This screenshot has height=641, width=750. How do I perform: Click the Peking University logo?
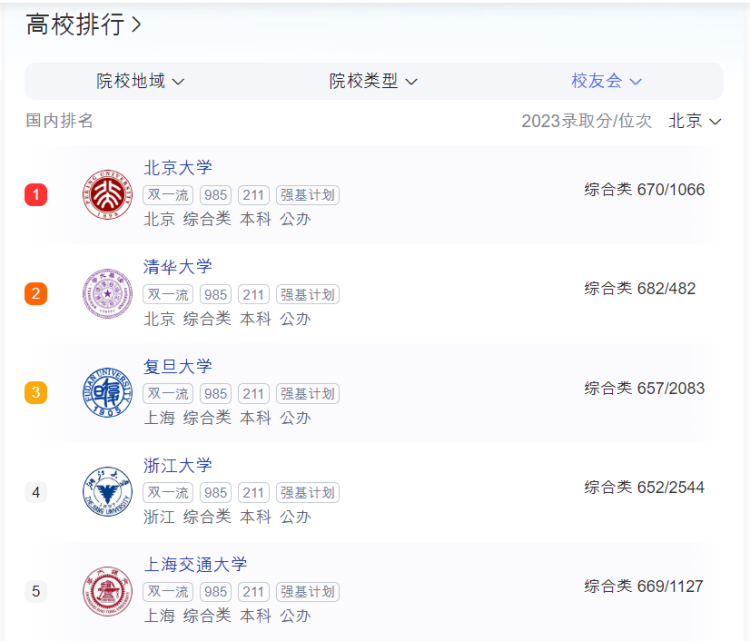point(108,195)
